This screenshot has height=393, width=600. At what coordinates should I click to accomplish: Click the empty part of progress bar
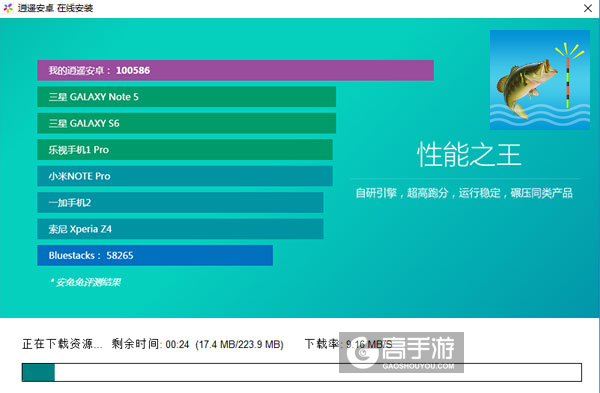point(318,372)
